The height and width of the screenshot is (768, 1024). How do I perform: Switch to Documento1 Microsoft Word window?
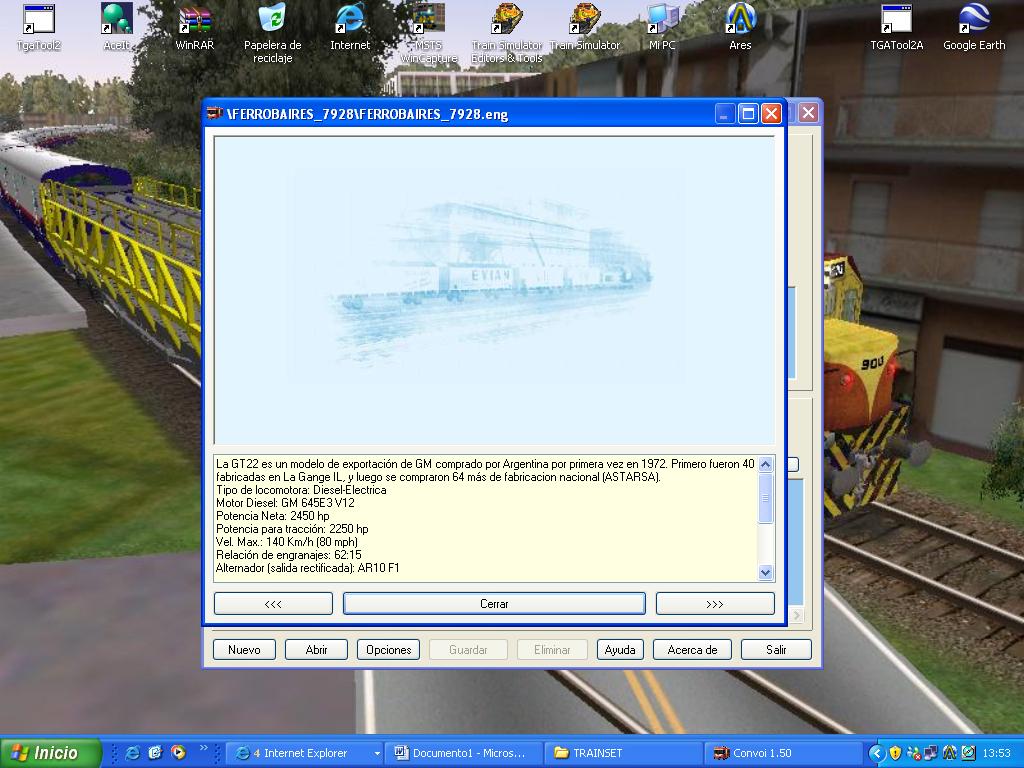pyautogui.click(x=462, y=753)
